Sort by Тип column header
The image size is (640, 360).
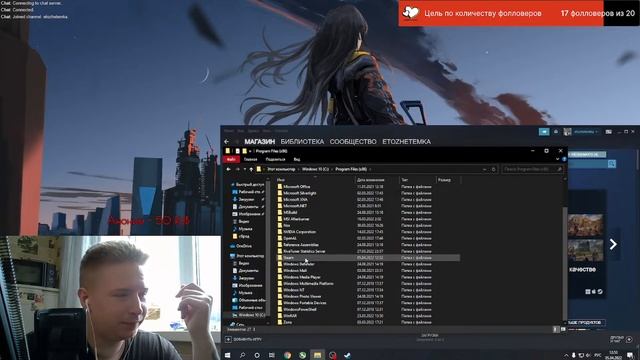[404, 180]
